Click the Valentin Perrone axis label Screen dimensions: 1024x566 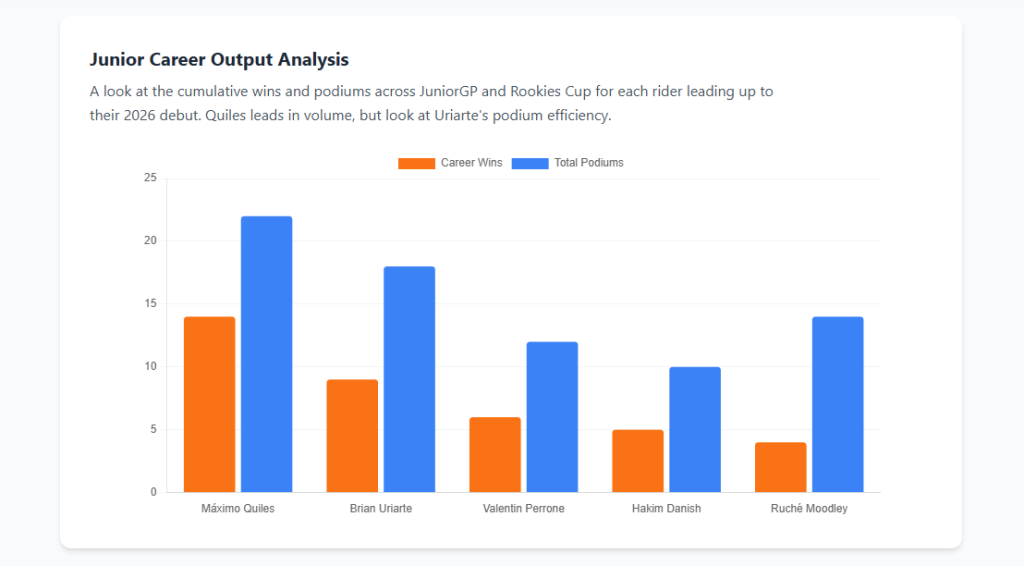[523, 508]
